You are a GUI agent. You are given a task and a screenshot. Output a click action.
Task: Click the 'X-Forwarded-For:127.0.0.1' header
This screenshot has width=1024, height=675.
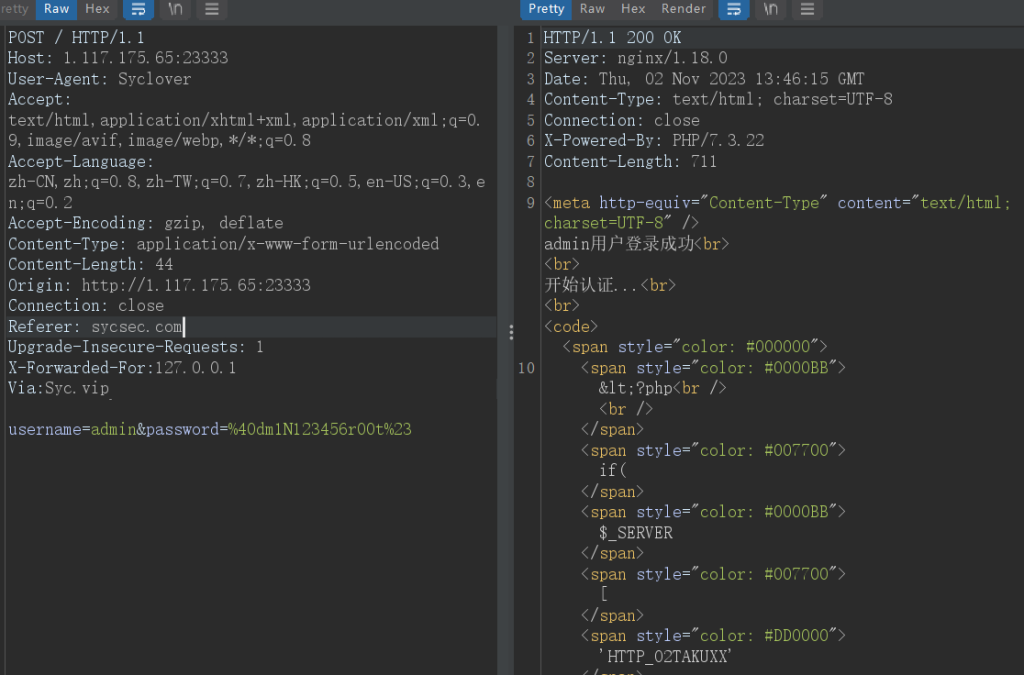122,368
